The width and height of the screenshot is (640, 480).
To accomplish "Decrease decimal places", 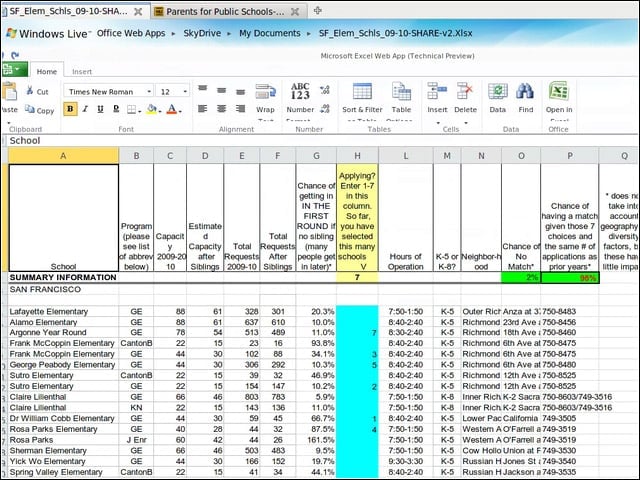I will (x=325, y=109).
